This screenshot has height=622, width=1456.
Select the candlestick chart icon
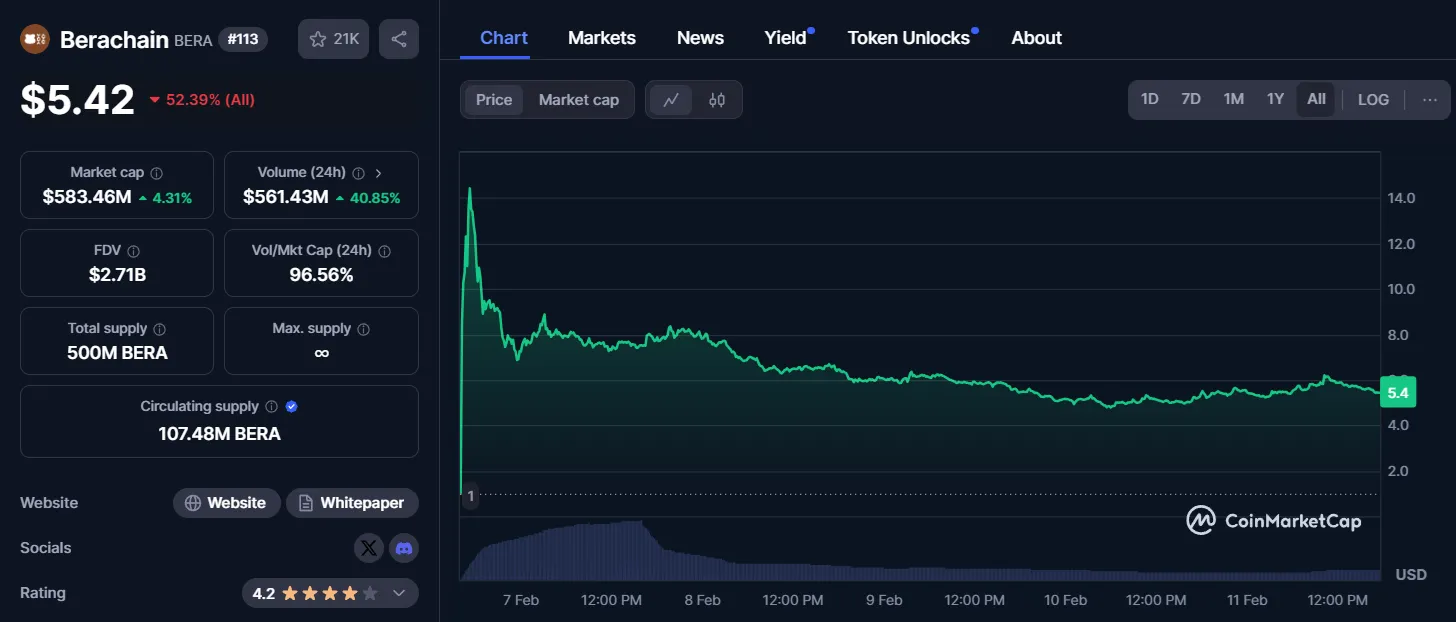pos(717,100)
